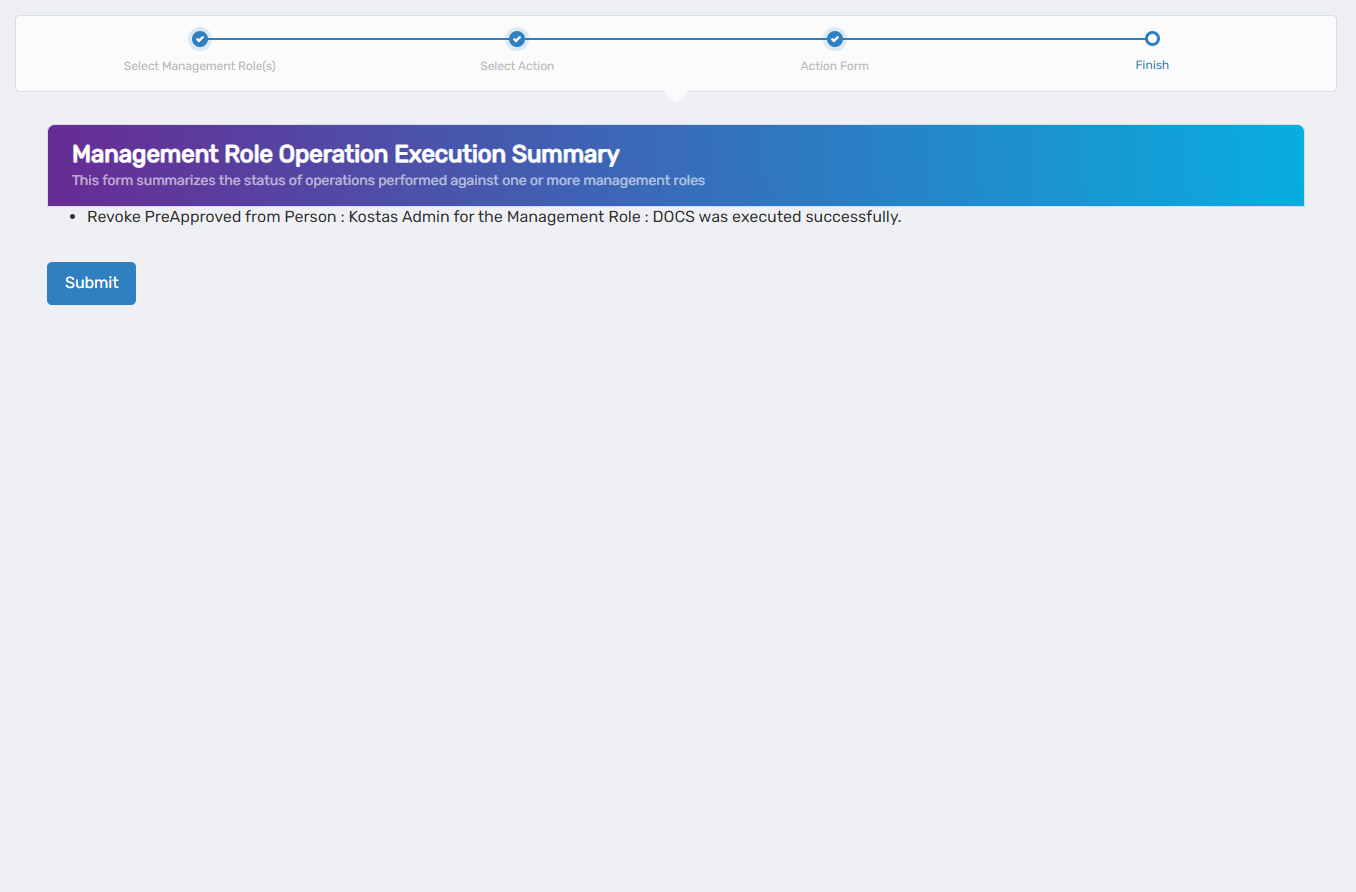Click the checkmark icon above Action Form
This screenshot has height=892, width=1356.
(834, 38)
